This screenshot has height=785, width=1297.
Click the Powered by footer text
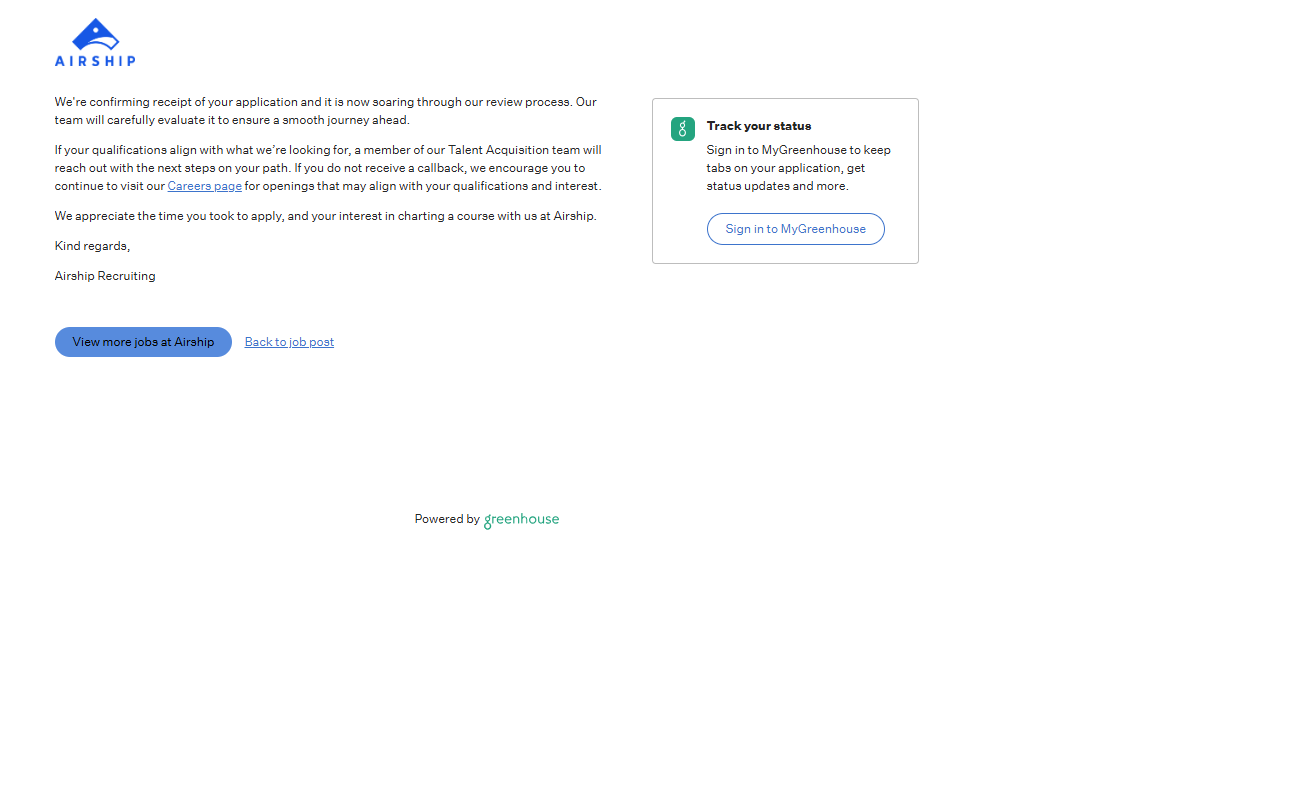tap(447, 519)
